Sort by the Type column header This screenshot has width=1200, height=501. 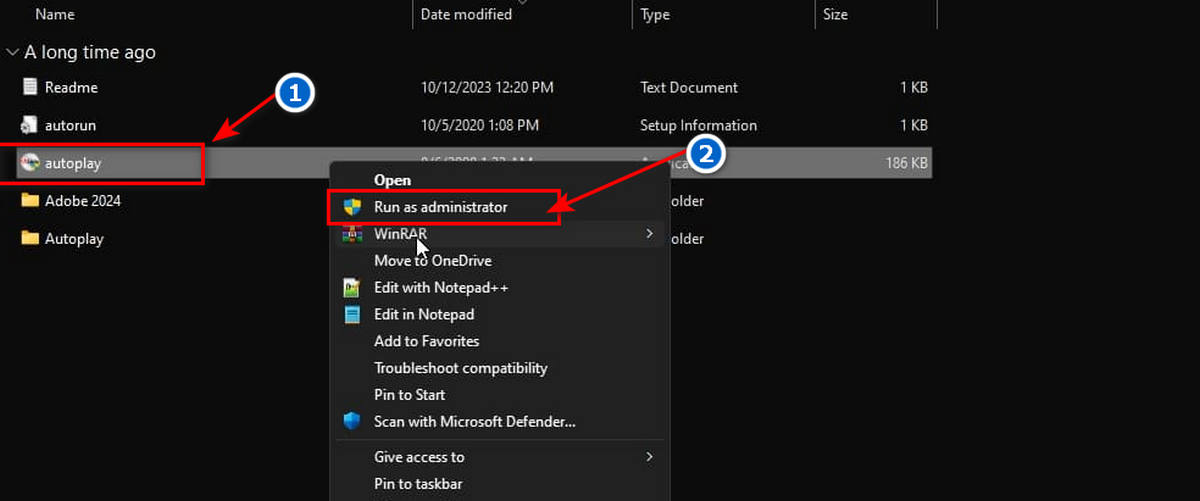point(655,14)
